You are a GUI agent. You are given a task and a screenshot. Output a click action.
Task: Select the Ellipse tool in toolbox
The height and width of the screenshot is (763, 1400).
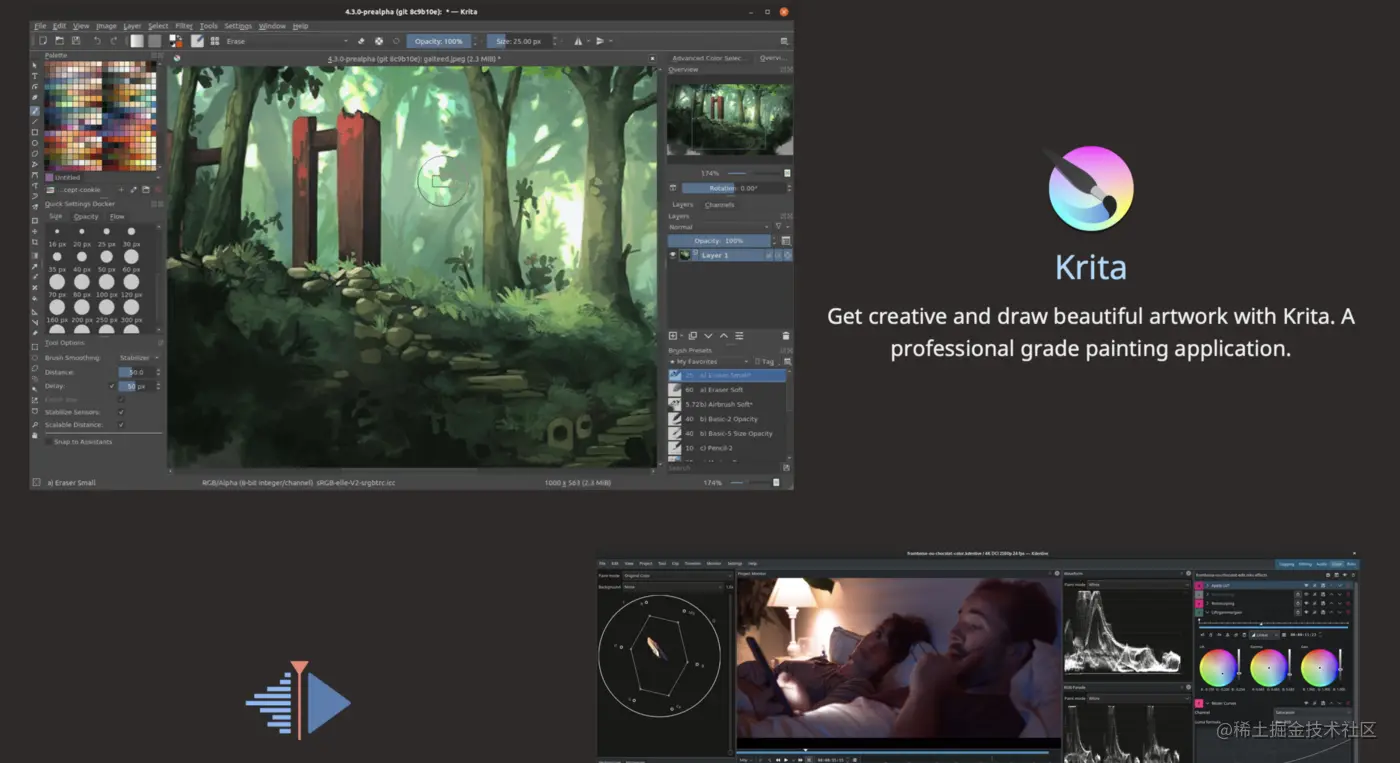pyautogui.click(x=35, y=143)
